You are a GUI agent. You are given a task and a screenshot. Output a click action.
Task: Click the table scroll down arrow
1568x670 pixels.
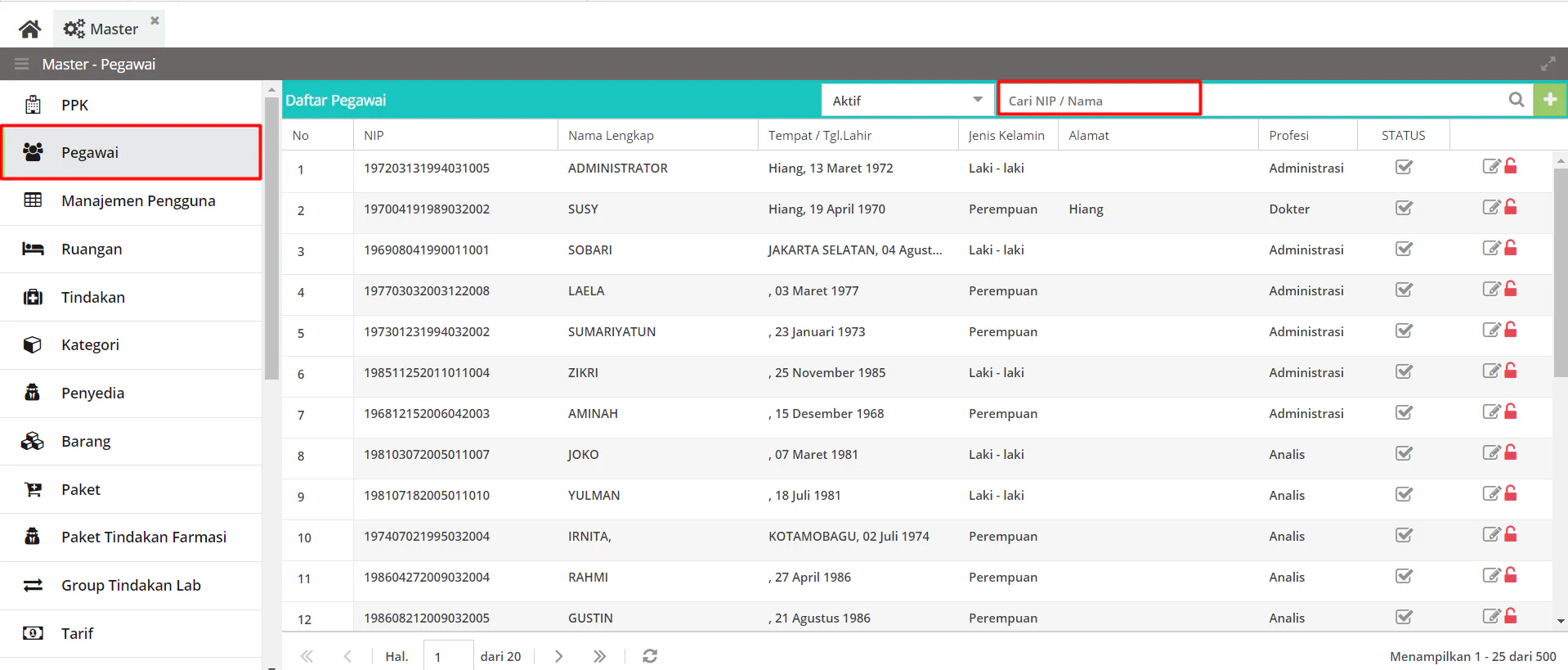(1561, 622)
